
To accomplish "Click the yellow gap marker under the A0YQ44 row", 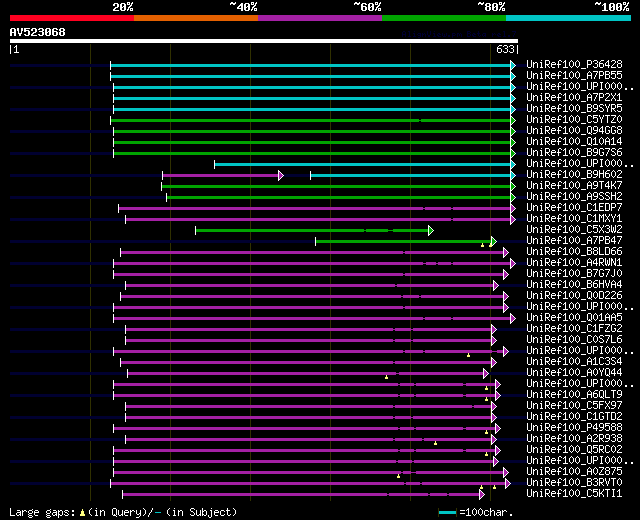I will 387,377.
